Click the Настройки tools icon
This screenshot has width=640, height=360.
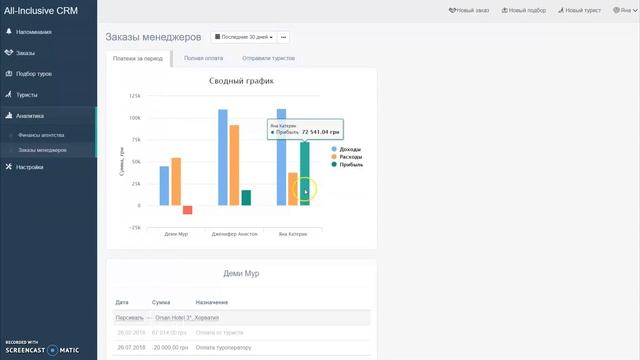[x=9, y=167]
